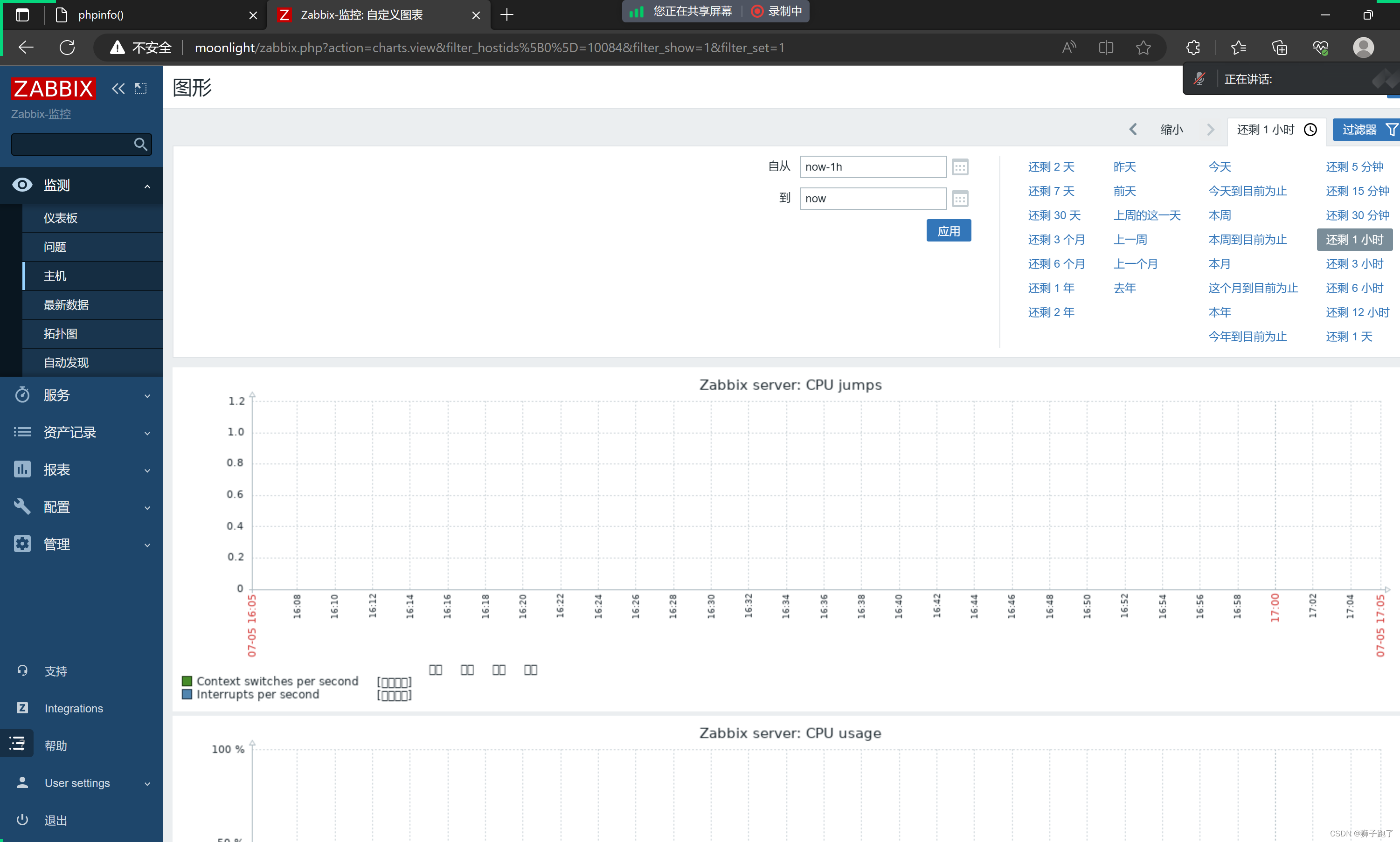Open the 还剩 1 小时 time selector tab
Image resolution: width=1400 pixels, height=842 pixels.
click(x=1277, y=130)
